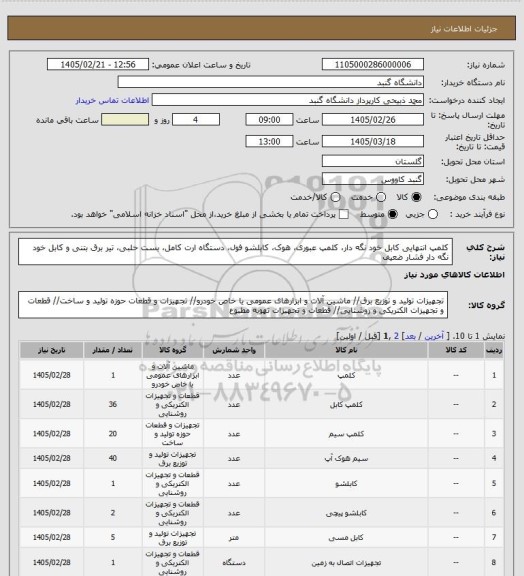
Task: Choose the متوسط purchase type radio
Action: [x=393, y=214]
